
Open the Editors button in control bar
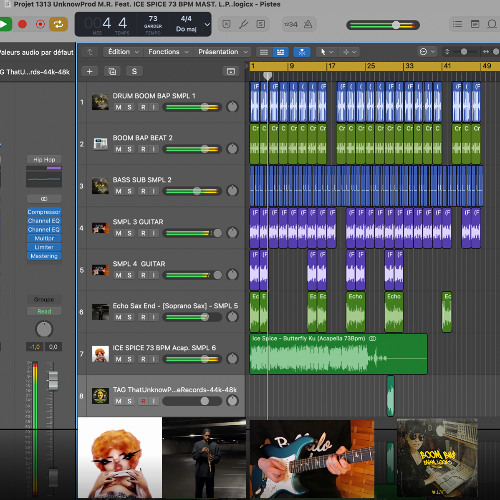[x=261, y=24]
